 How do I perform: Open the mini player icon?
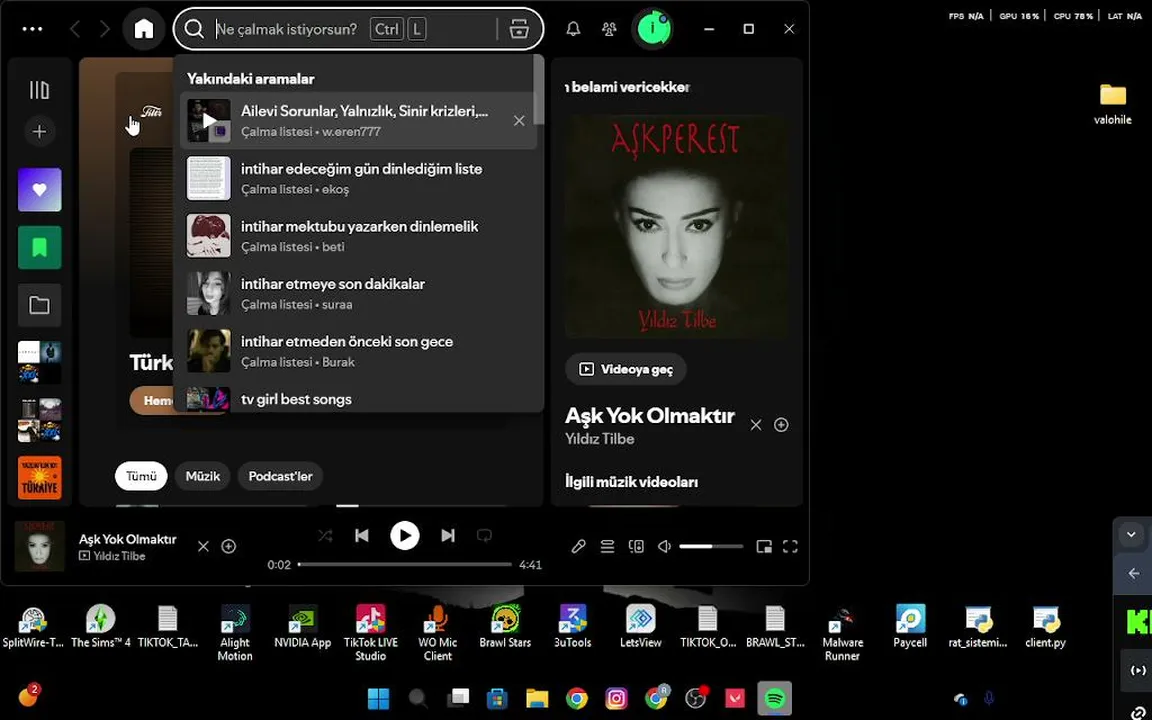[x=764, y=547]
